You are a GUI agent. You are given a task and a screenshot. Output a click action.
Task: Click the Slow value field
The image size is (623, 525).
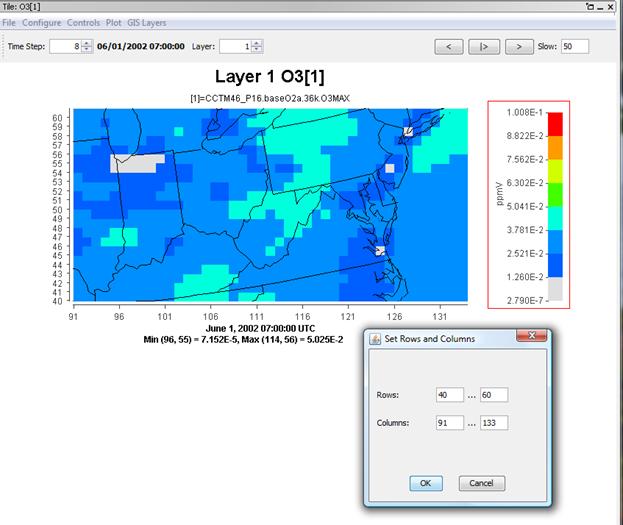click(575, 46)
